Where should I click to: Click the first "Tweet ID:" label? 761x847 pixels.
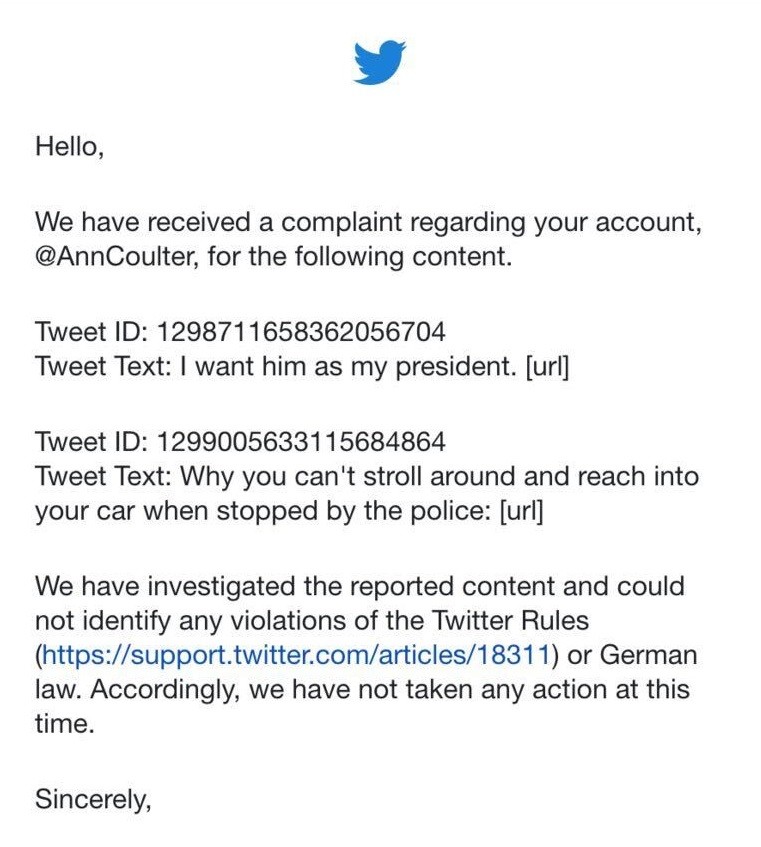tap(91, 331)
